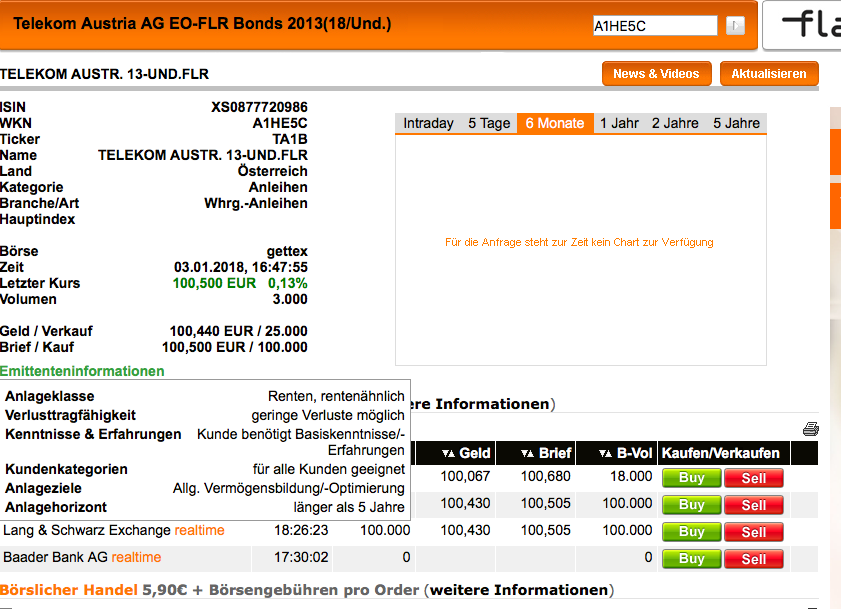841x609 pixels.
Task: Switch chart to the Intraday tab
Action: pos(429,123)
